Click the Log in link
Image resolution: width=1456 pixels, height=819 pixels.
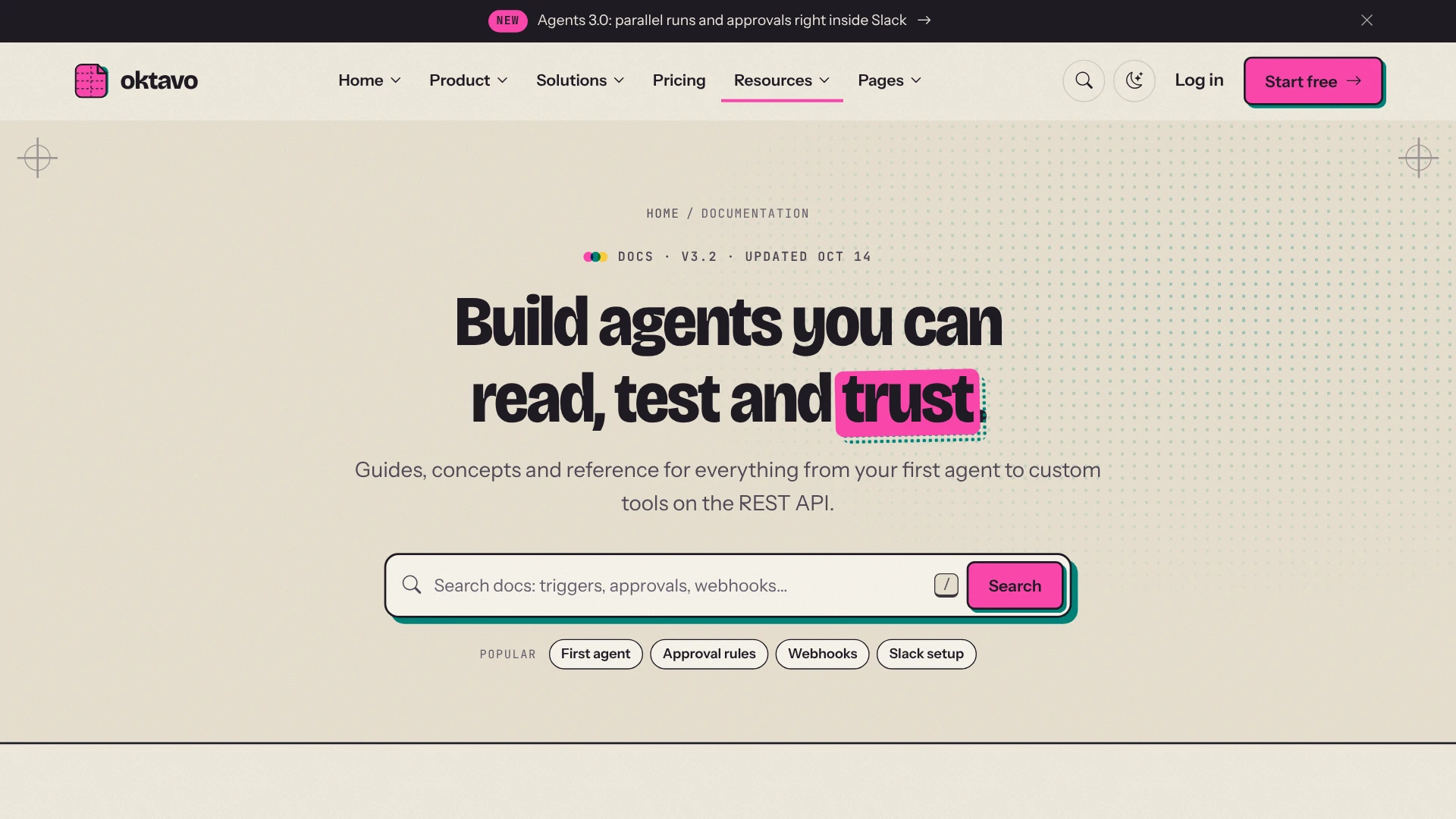(1199, 80)
